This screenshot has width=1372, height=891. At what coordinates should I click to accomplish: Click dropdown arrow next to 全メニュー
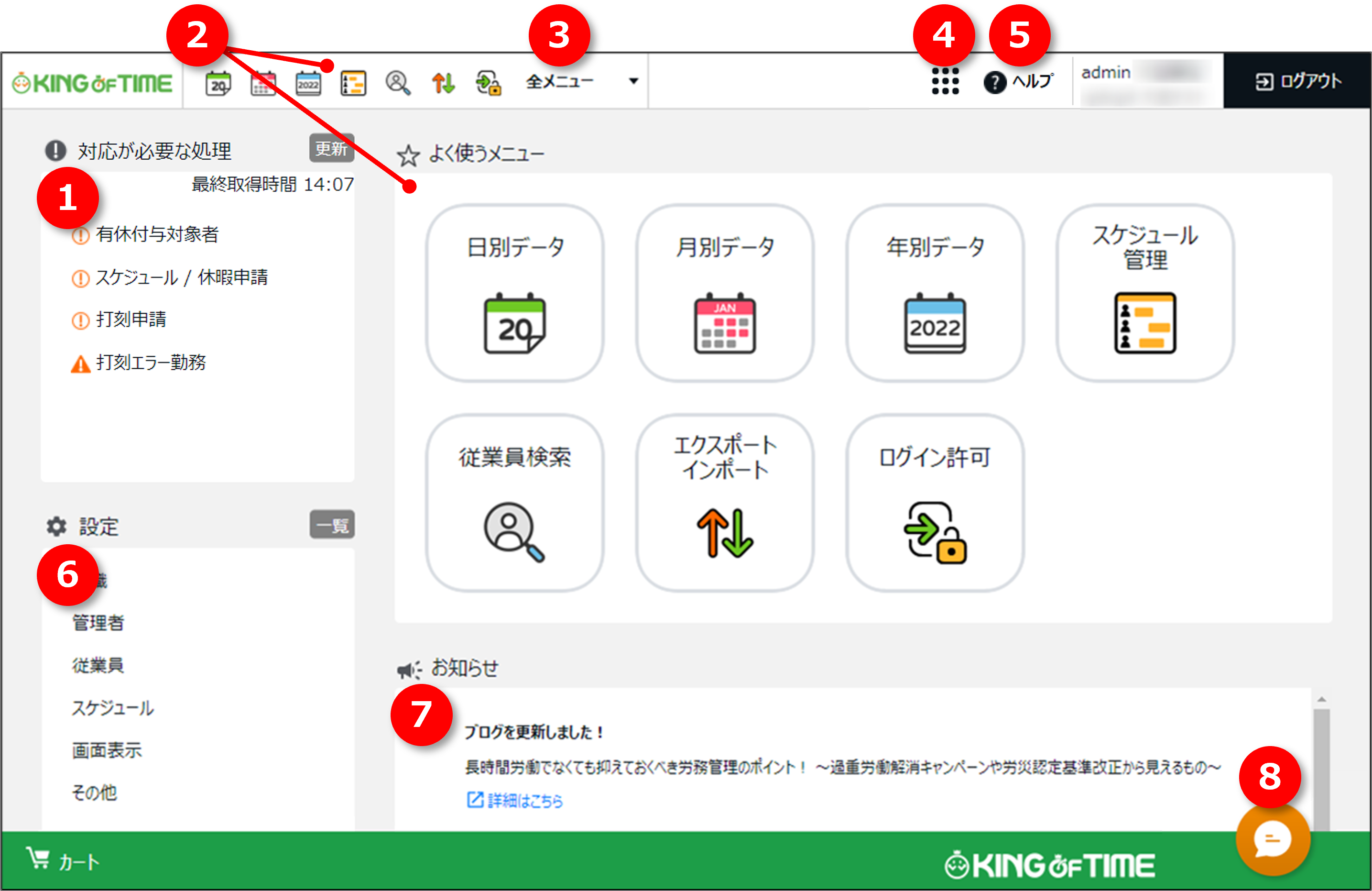pos(633,81)
